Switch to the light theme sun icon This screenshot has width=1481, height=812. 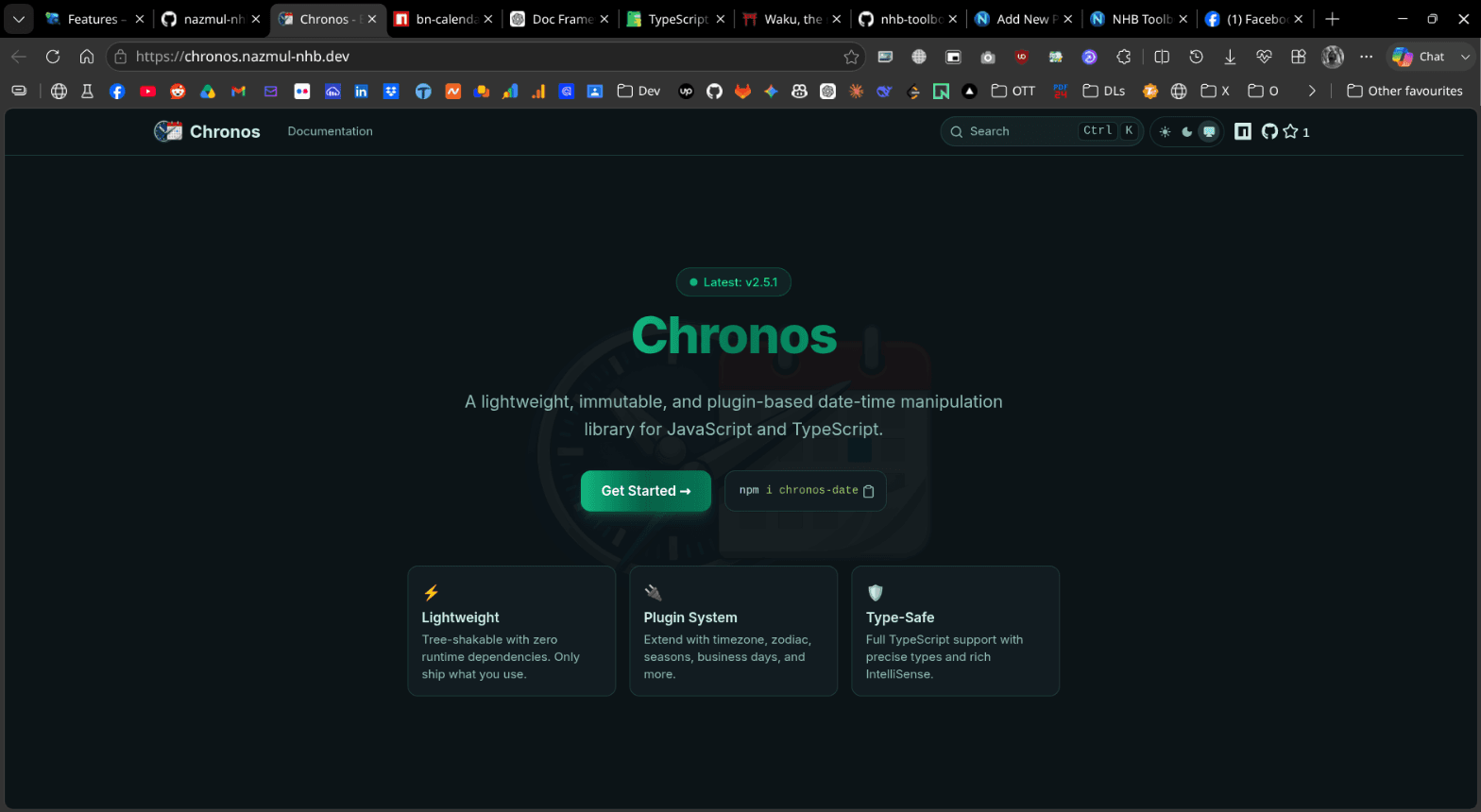(1165, 132)
